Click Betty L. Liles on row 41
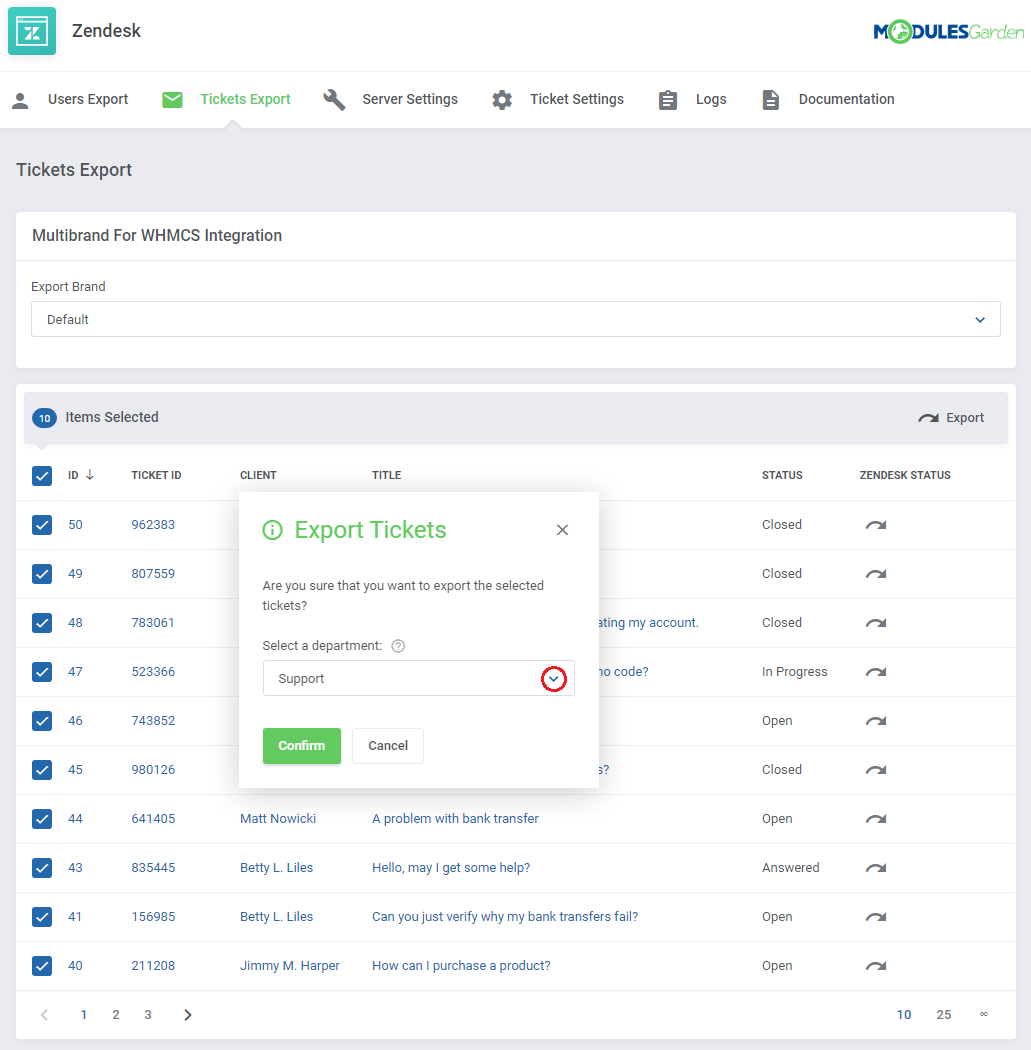This screenshot has width=1031, height=1050. [x=276, y=917]
